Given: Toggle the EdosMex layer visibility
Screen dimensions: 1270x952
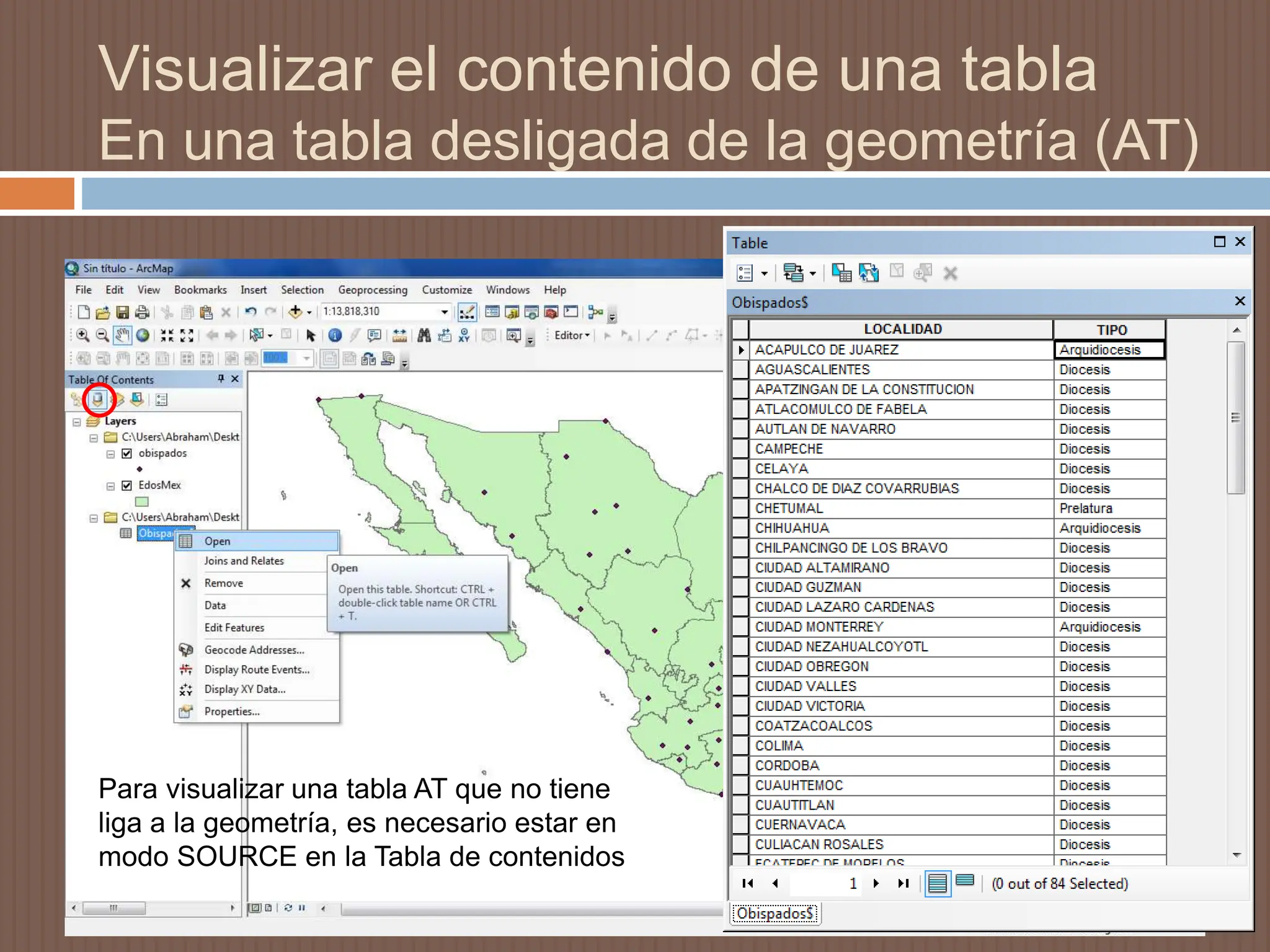Looking at the screenshot, I should (127, 485).
